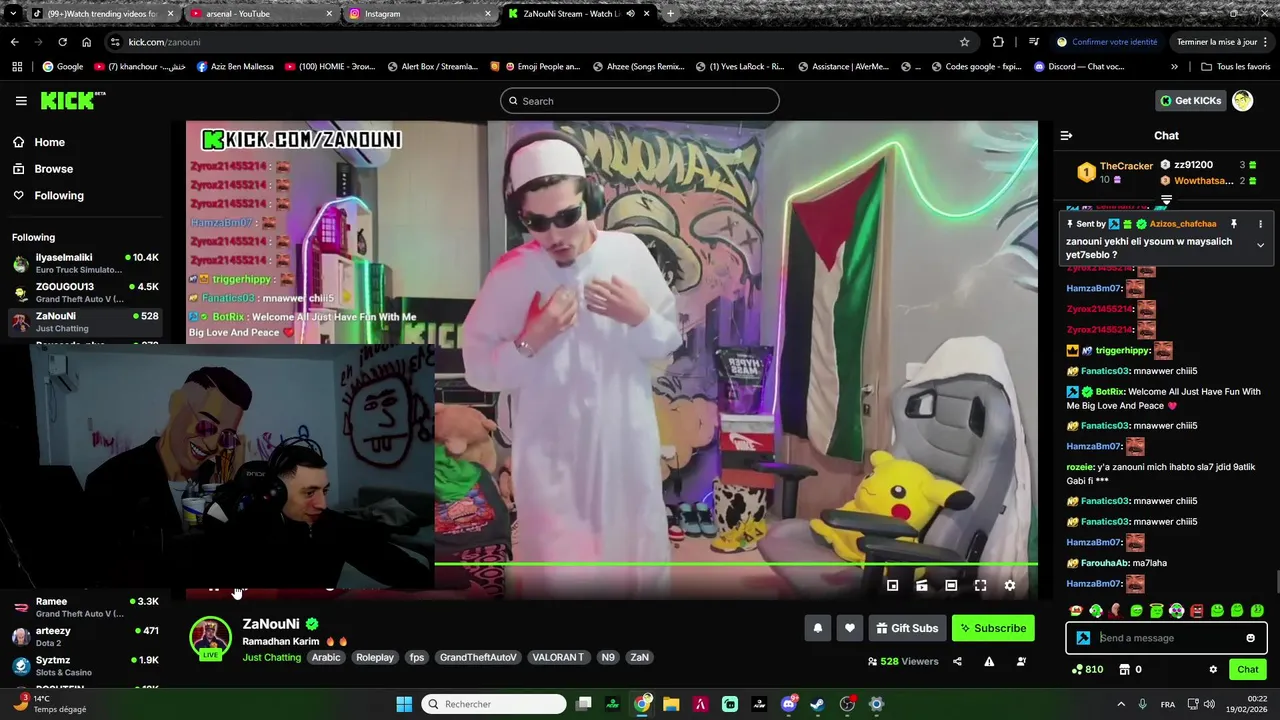The height and width of the screenshot is (720, 1280).
Task: Enter fullscreen on the stream player
Action: point(981,586)
